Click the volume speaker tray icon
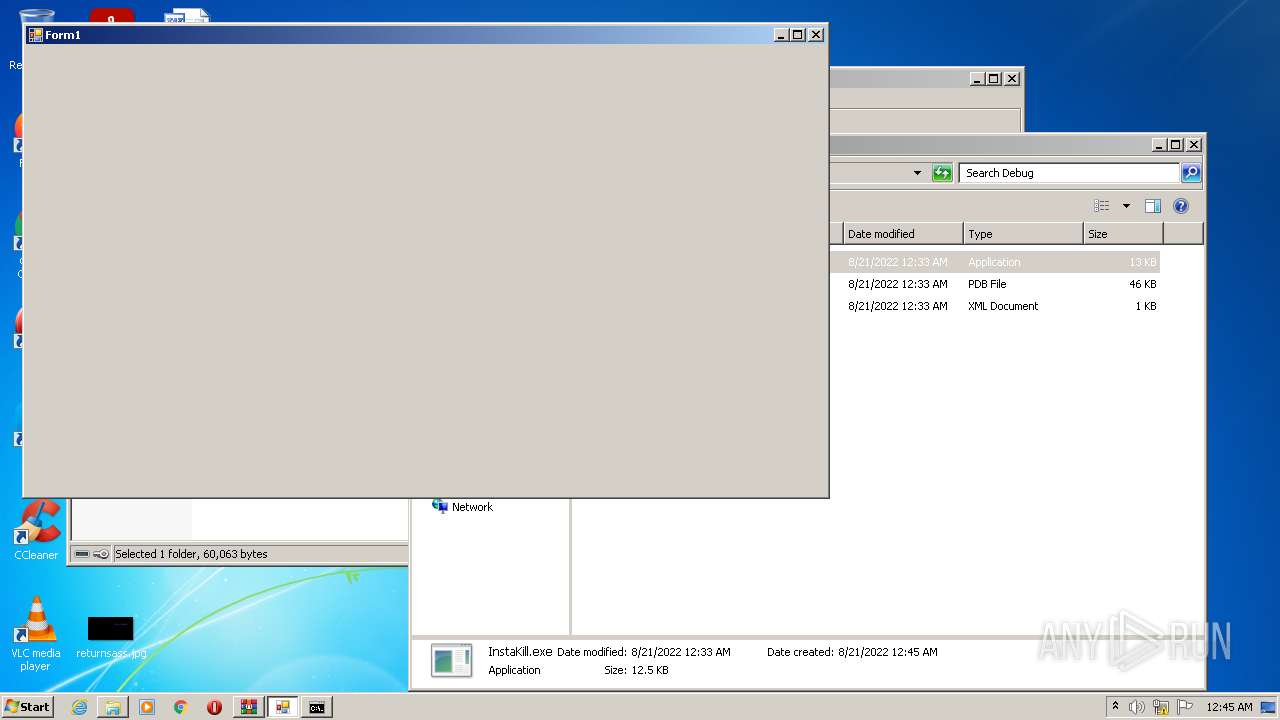Viewport: 1280px width, 720px height. [1137, 707]
